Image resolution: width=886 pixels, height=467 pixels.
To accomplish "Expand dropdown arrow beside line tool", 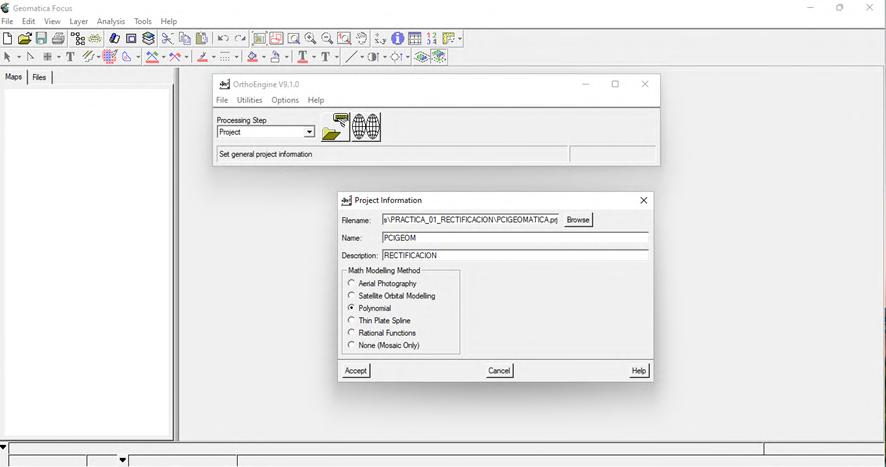I will pos(362,57).
